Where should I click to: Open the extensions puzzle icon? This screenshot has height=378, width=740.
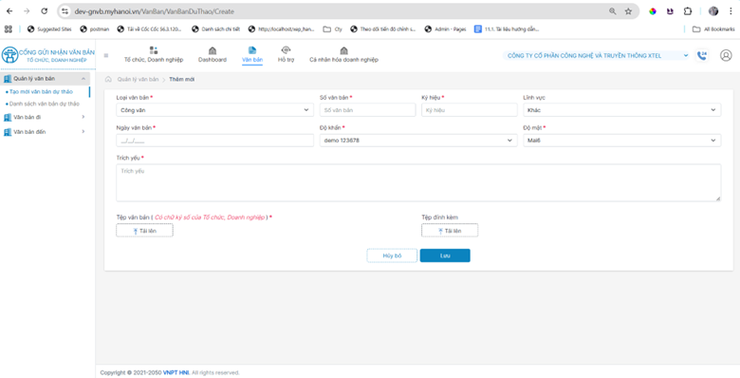click(x=688, y=11)
